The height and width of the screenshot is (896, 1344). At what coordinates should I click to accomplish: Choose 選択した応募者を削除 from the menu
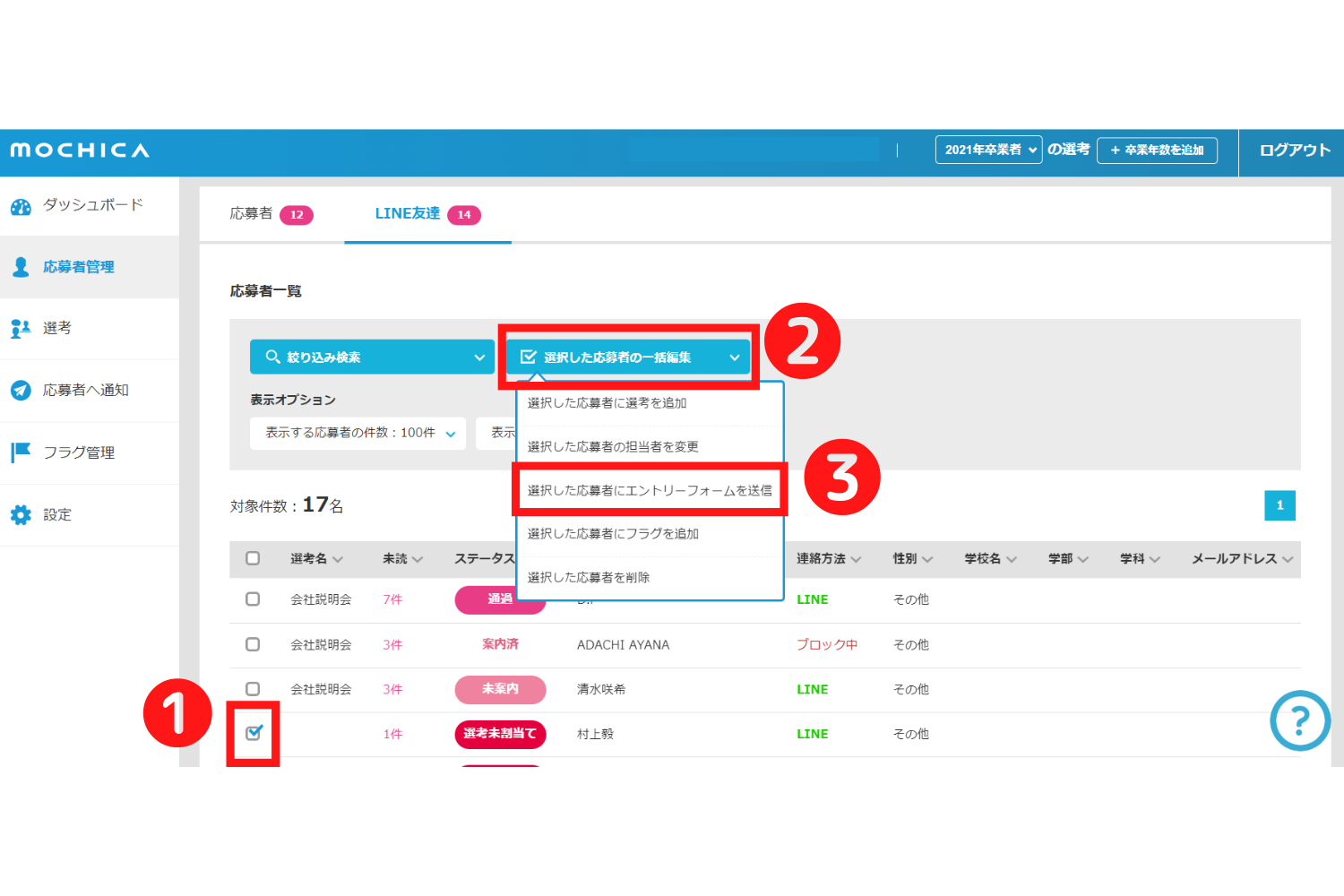pos(589,578)
